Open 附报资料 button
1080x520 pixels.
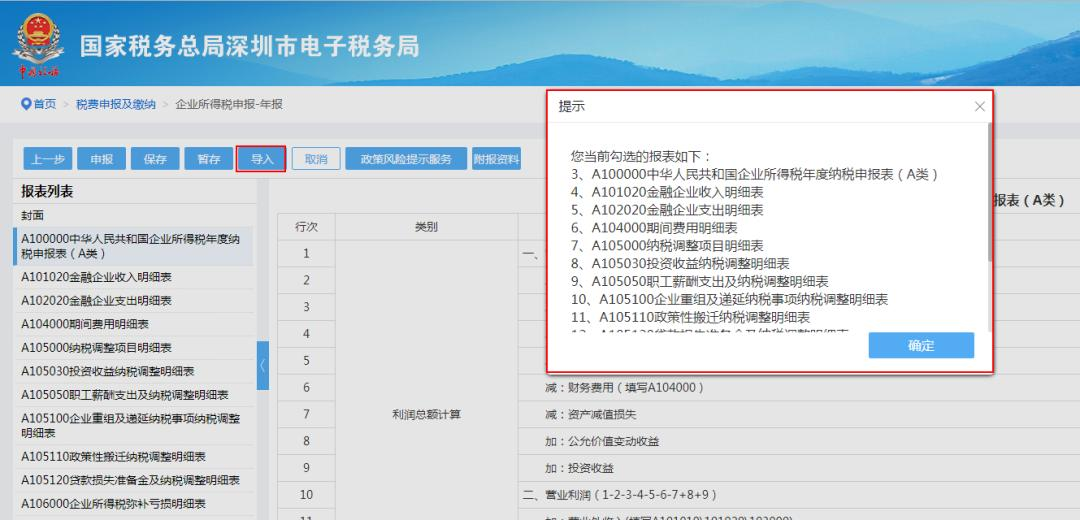(496, 159)
